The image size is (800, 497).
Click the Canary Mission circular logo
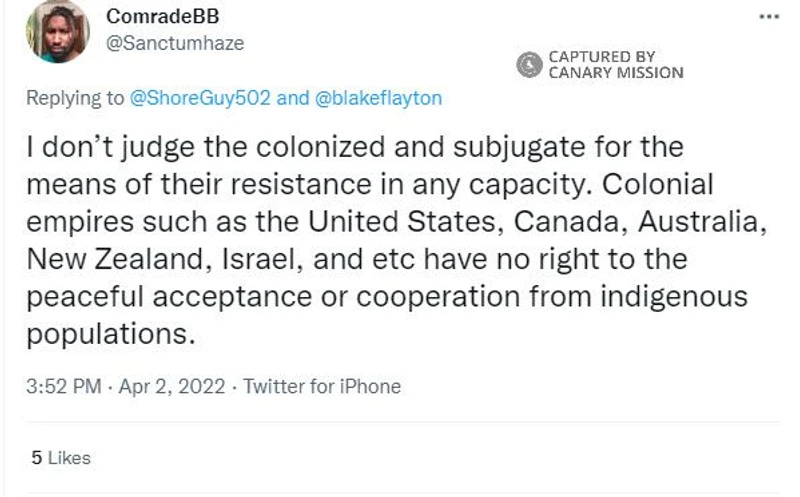pyautogui.click(x=529, y=65)
